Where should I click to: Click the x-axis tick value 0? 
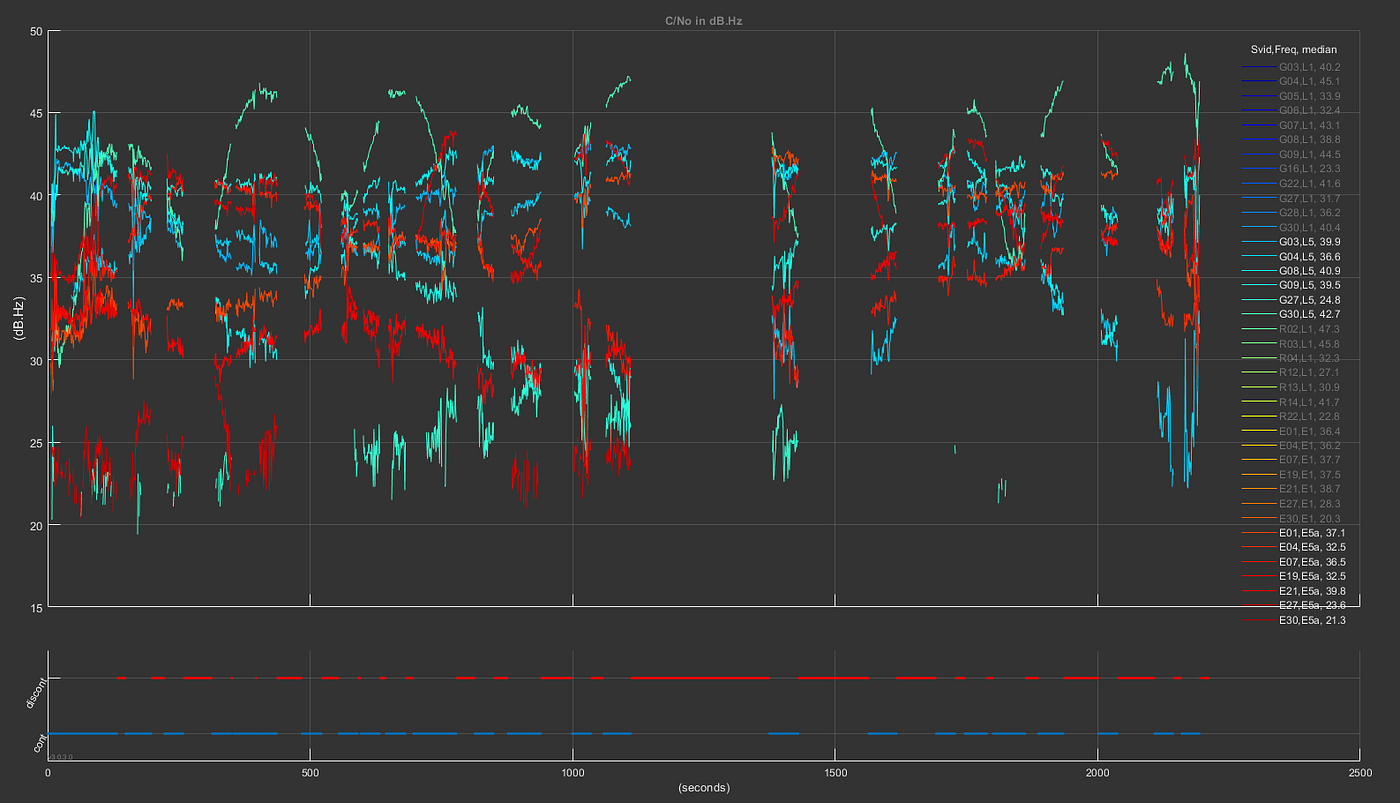point(49,772)
